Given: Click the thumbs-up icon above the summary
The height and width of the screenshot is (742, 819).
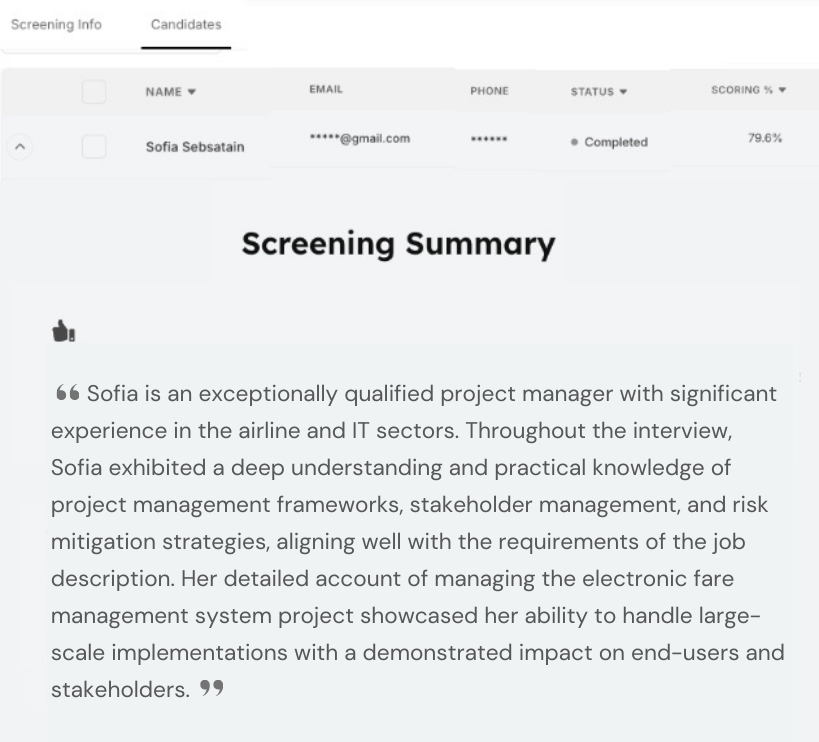Looking at the screenshot, I should pos(63,331).
